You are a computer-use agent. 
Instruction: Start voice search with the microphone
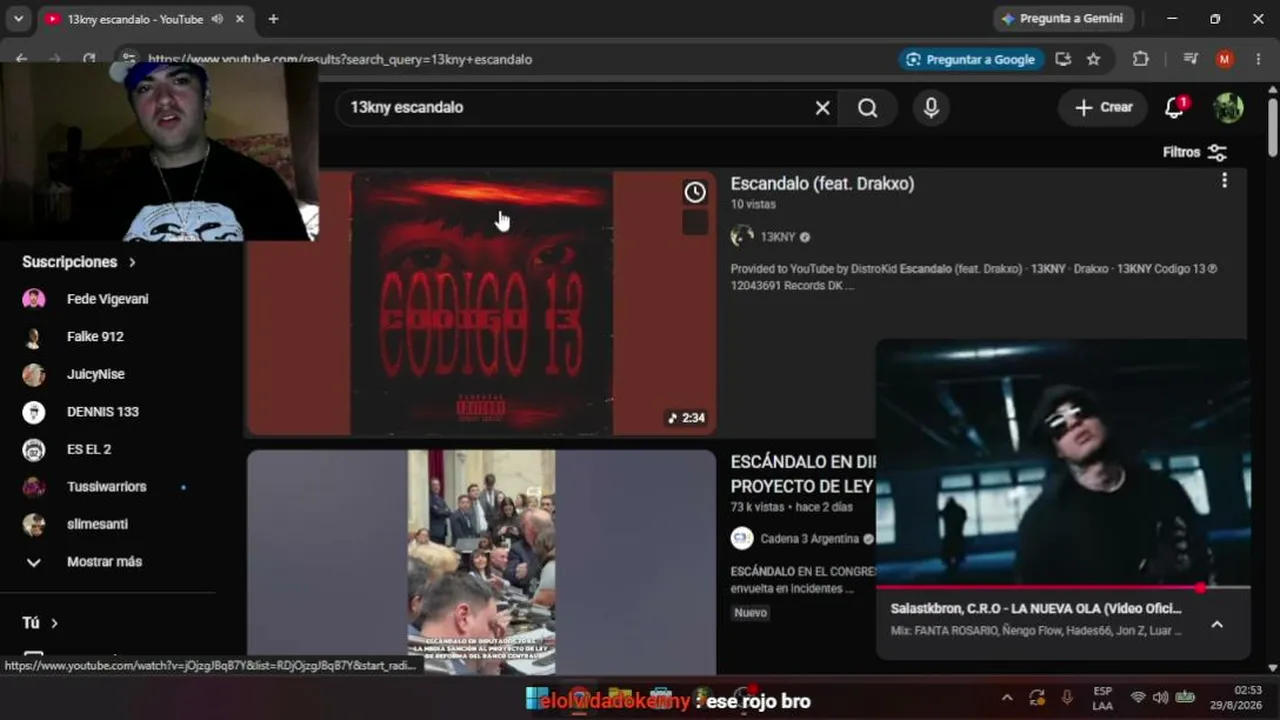click(931, 108)
